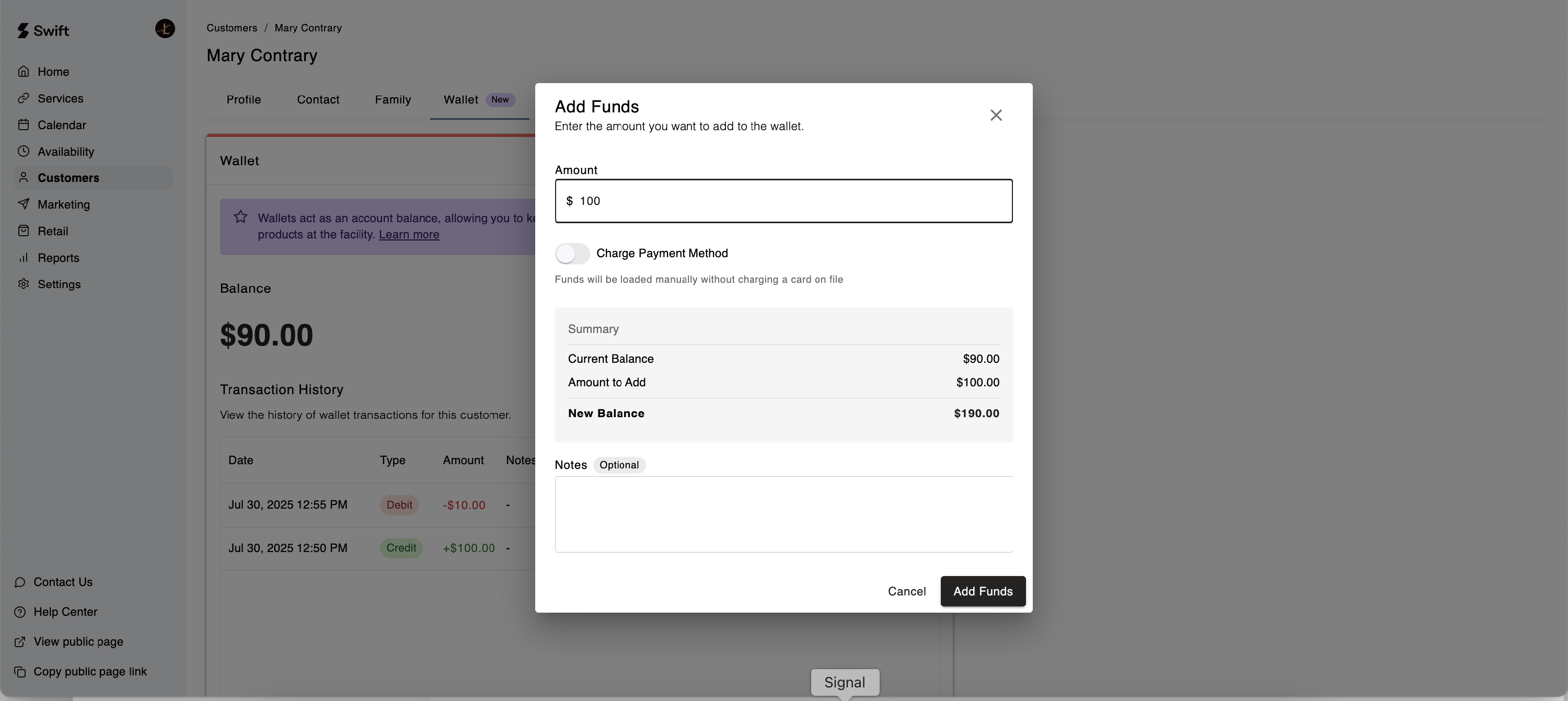Click the Services link icon
The height and width of the screenshot is (701, 1568).
click(24, 98)
